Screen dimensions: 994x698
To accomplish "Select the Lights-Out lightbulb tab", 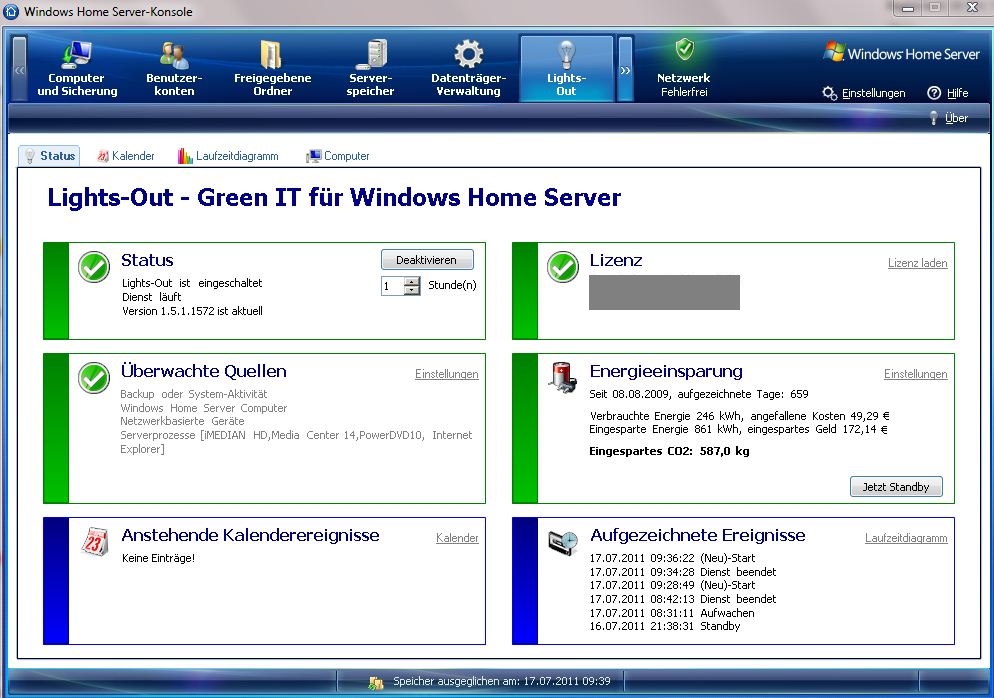I will click(566, 68).
